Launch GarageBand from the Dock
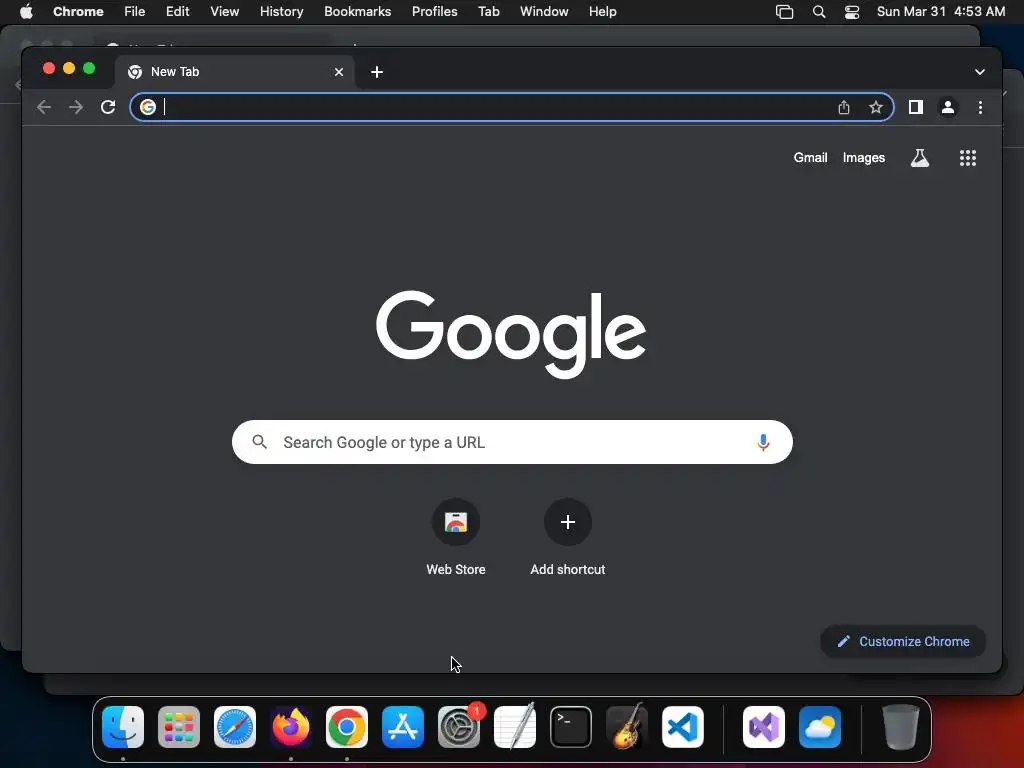The height and width of the screenshot is (768, 1024). (x=627, y=726)
